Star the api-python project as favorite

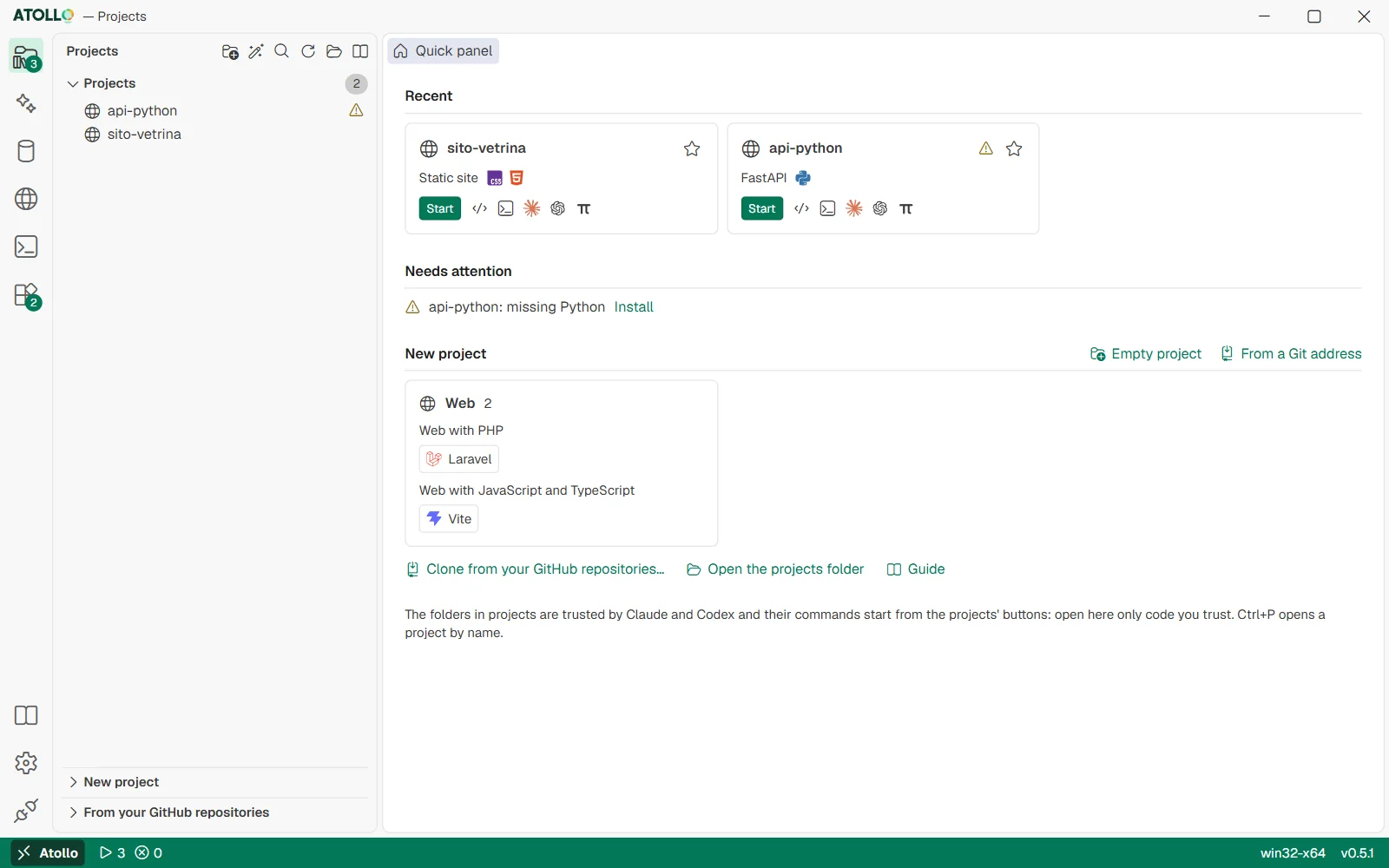pyautogui.click(x=1014, y=148)
